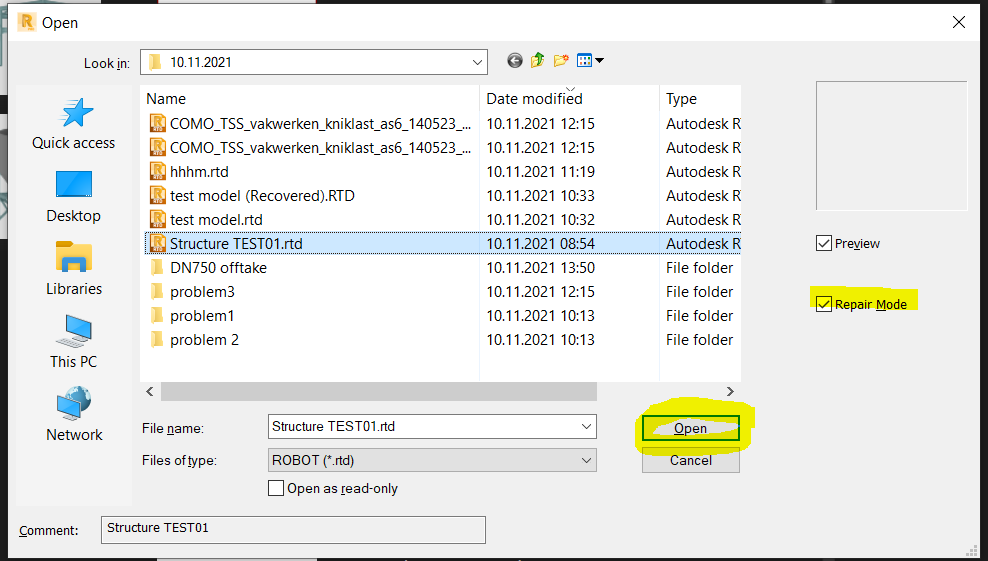
Task: Expand the File name dropdown arrow
Action: tap(586, 427)
